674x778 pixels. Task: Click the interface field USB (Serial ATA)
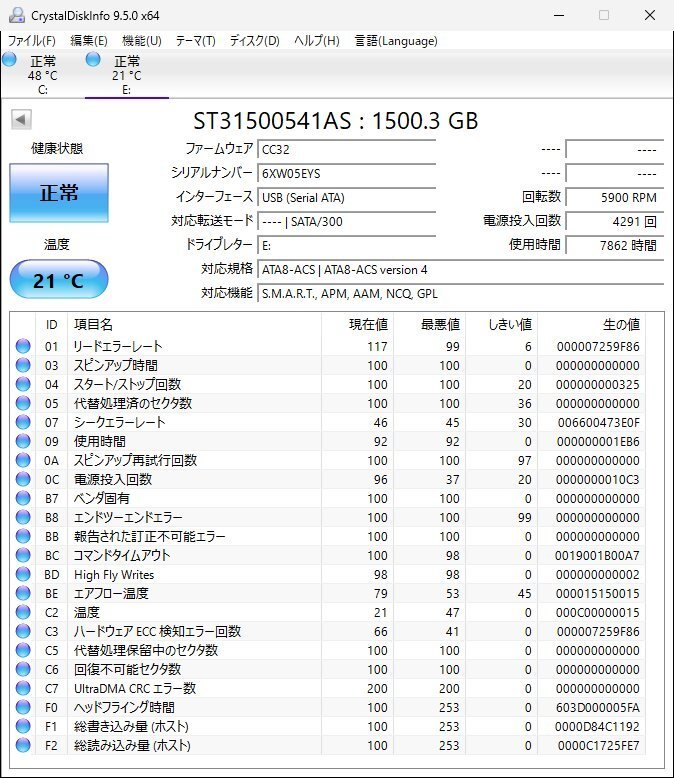[x=346, y=197]
